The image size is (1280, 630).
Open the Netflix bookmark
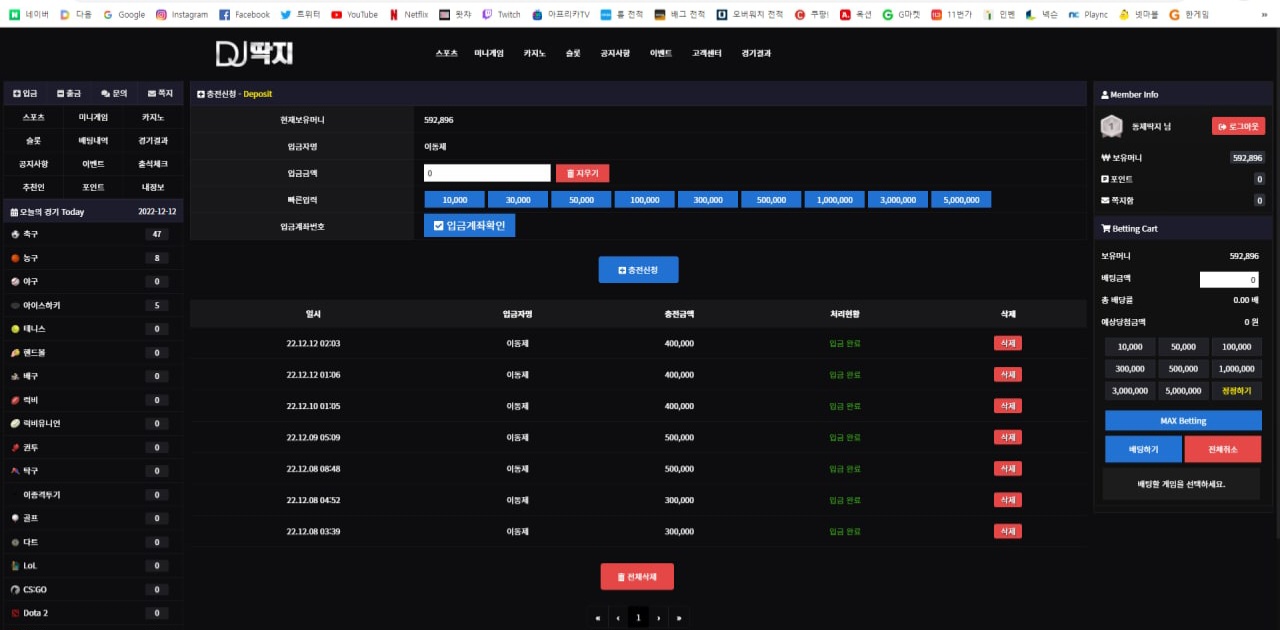coord(409,15)
